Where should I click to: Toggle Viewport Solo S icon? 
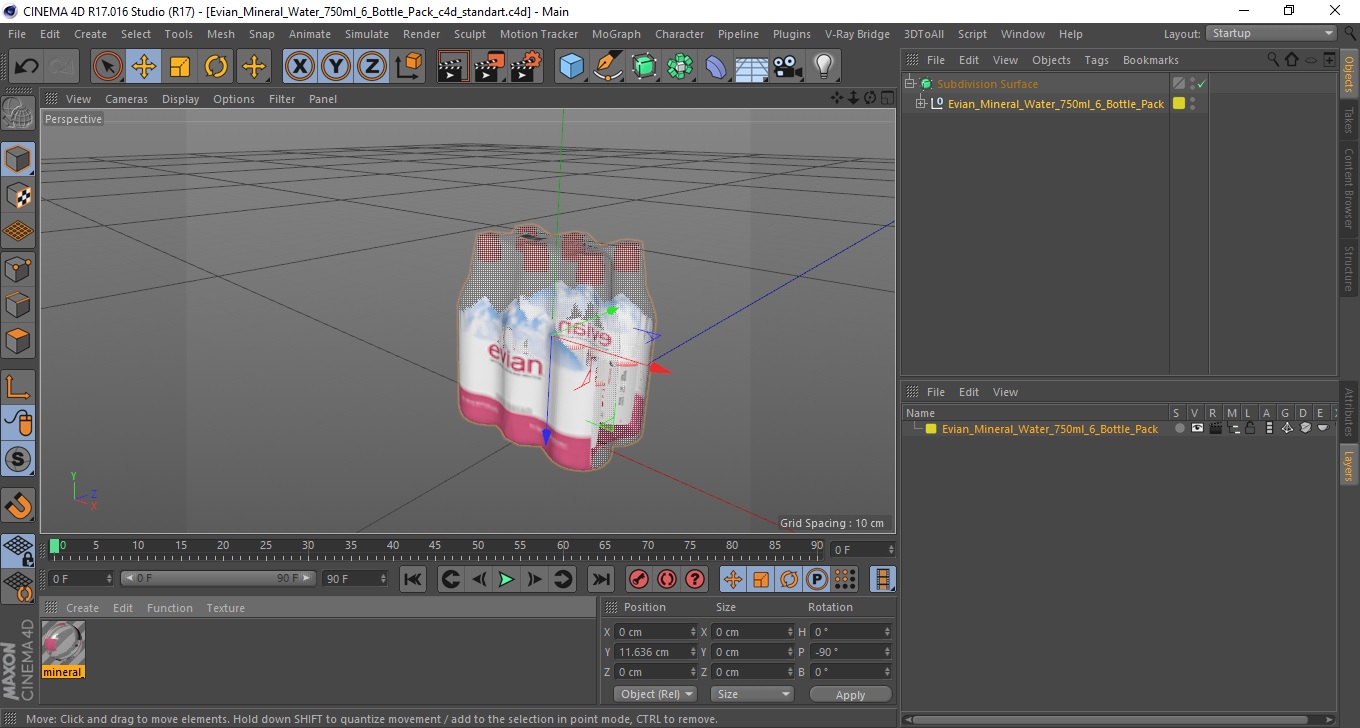coord(18,460)
